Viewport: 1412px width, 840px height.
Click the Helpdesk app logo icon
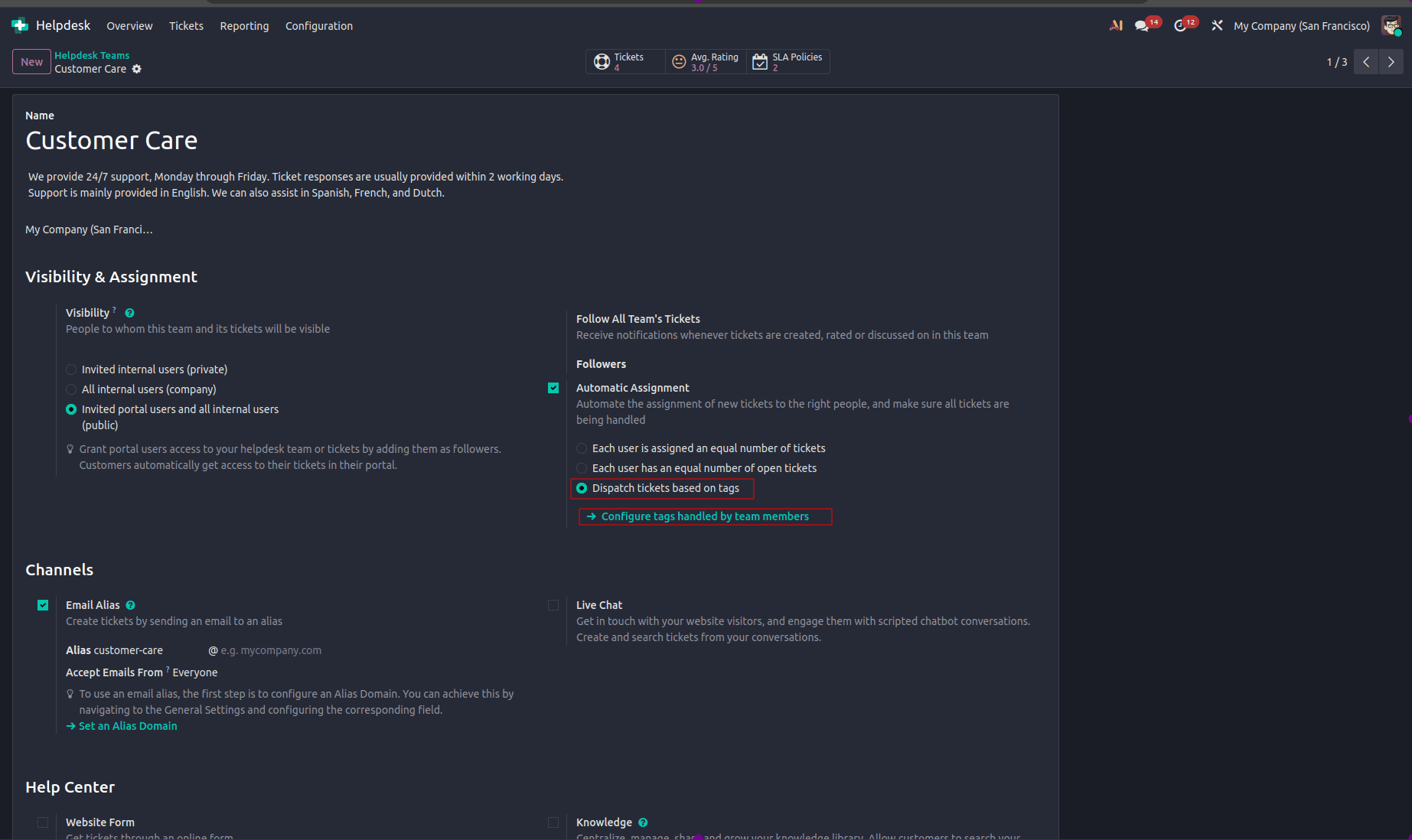tap(20, 25)
